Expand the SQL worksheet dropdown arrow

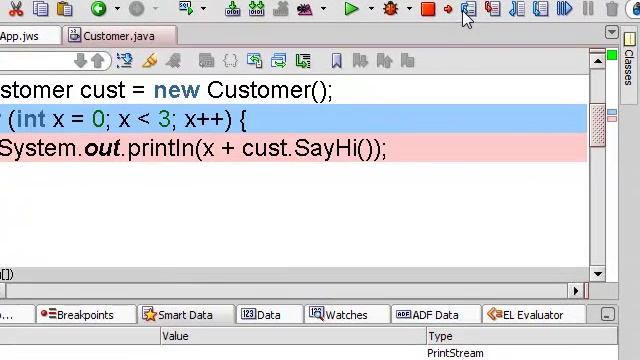click(x=203, y=9)
